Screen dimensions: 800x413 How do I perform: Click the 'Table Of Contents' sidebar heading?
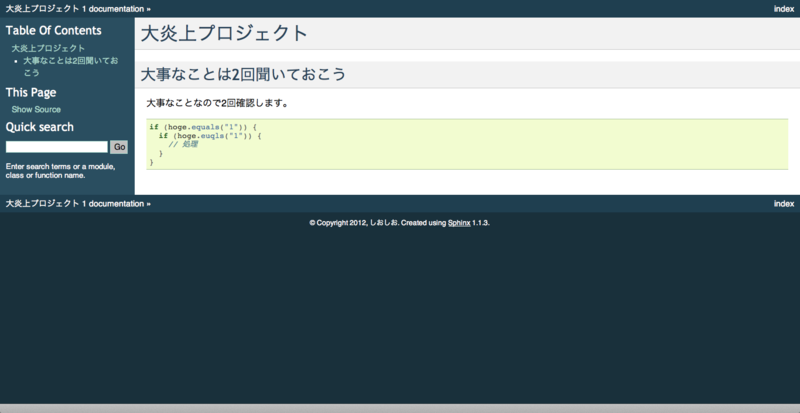[54, 31]
